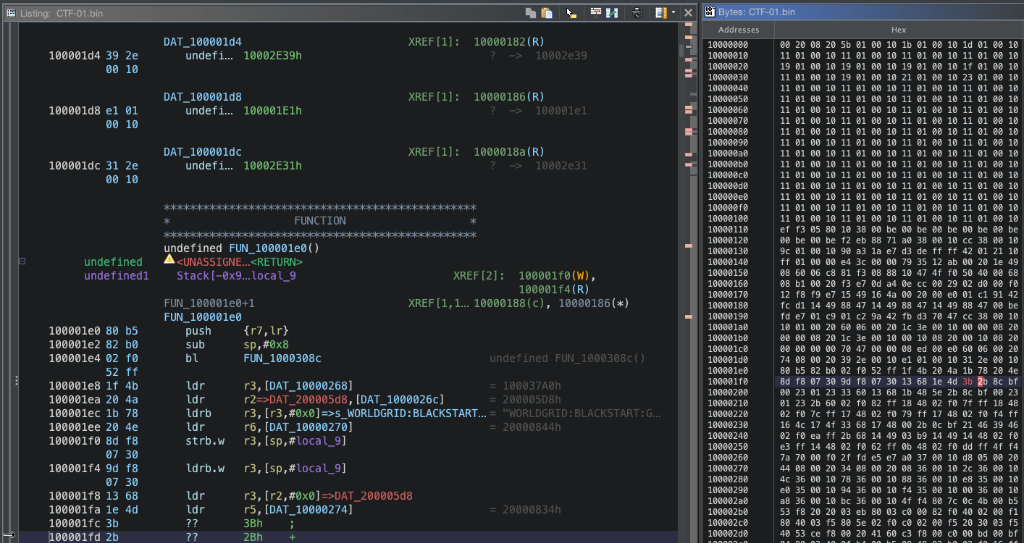Click listing address 100001e0
This screenshot has width=1024, height=543.
pyautogui.click(x=74, y=331)
